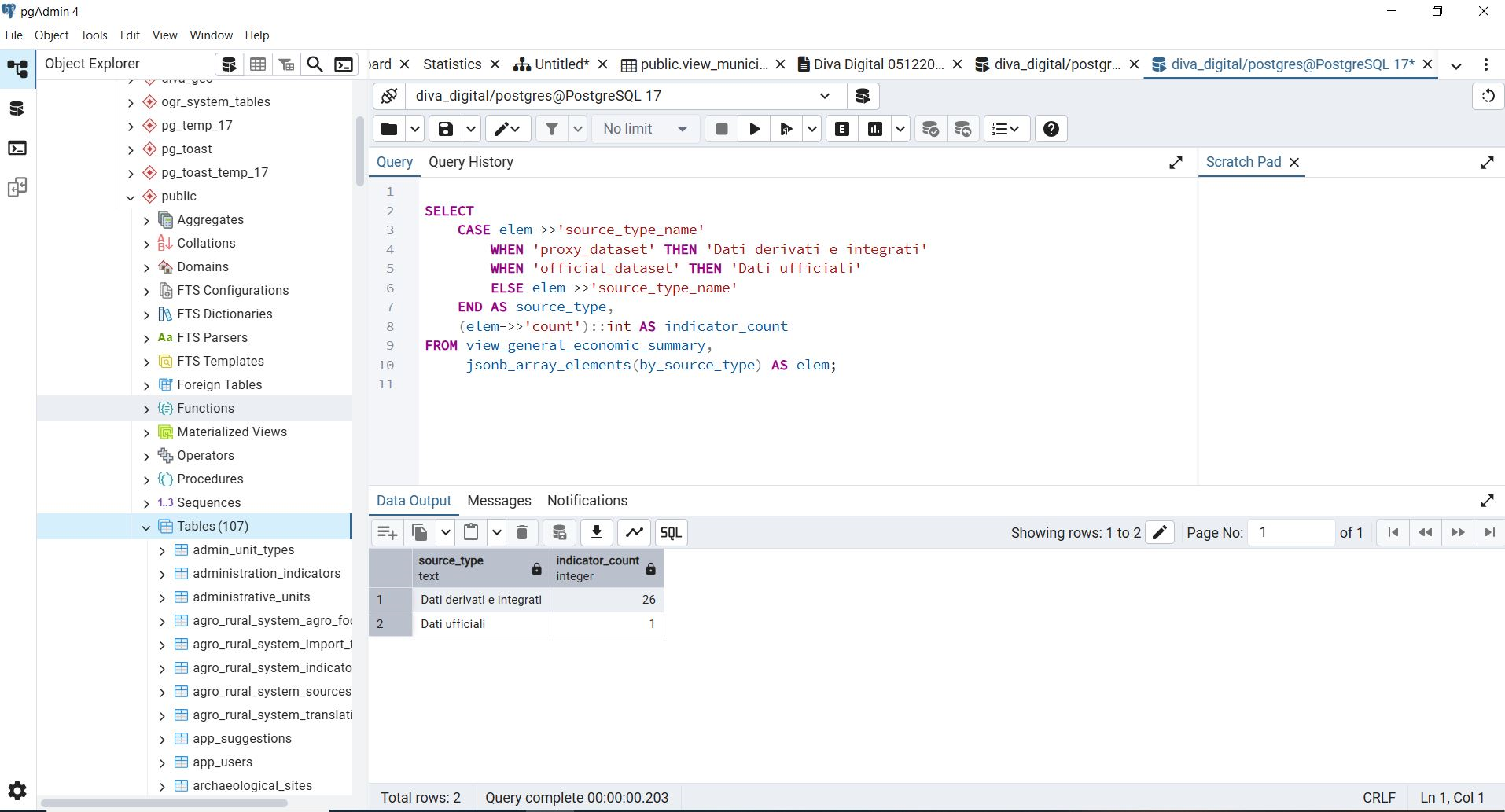Screen dimensions: 1505x812
Task: Click the Save file icon
Action: (x=445, y=129)
